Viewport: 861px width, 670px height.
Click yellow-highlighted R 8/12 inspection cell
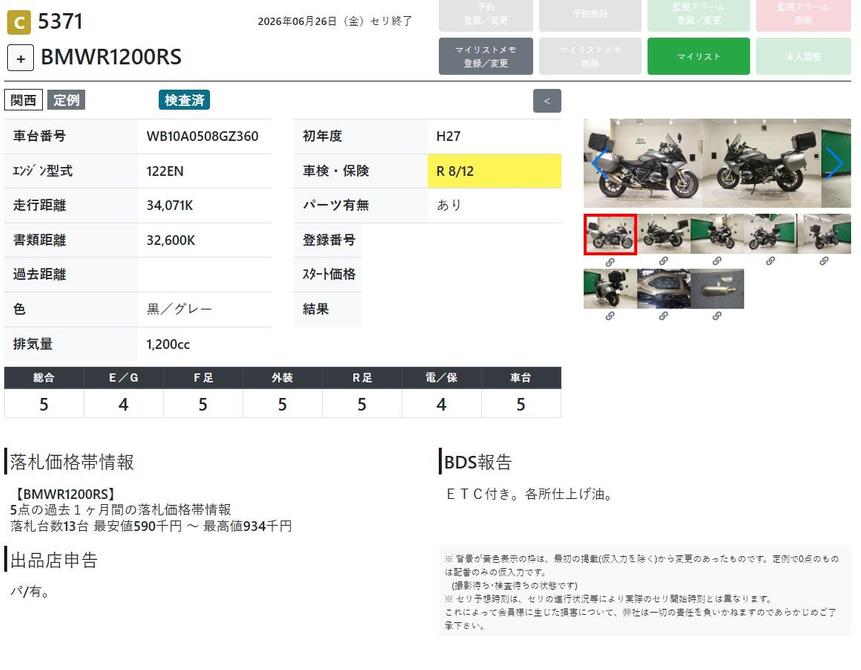tap(494, 171)
